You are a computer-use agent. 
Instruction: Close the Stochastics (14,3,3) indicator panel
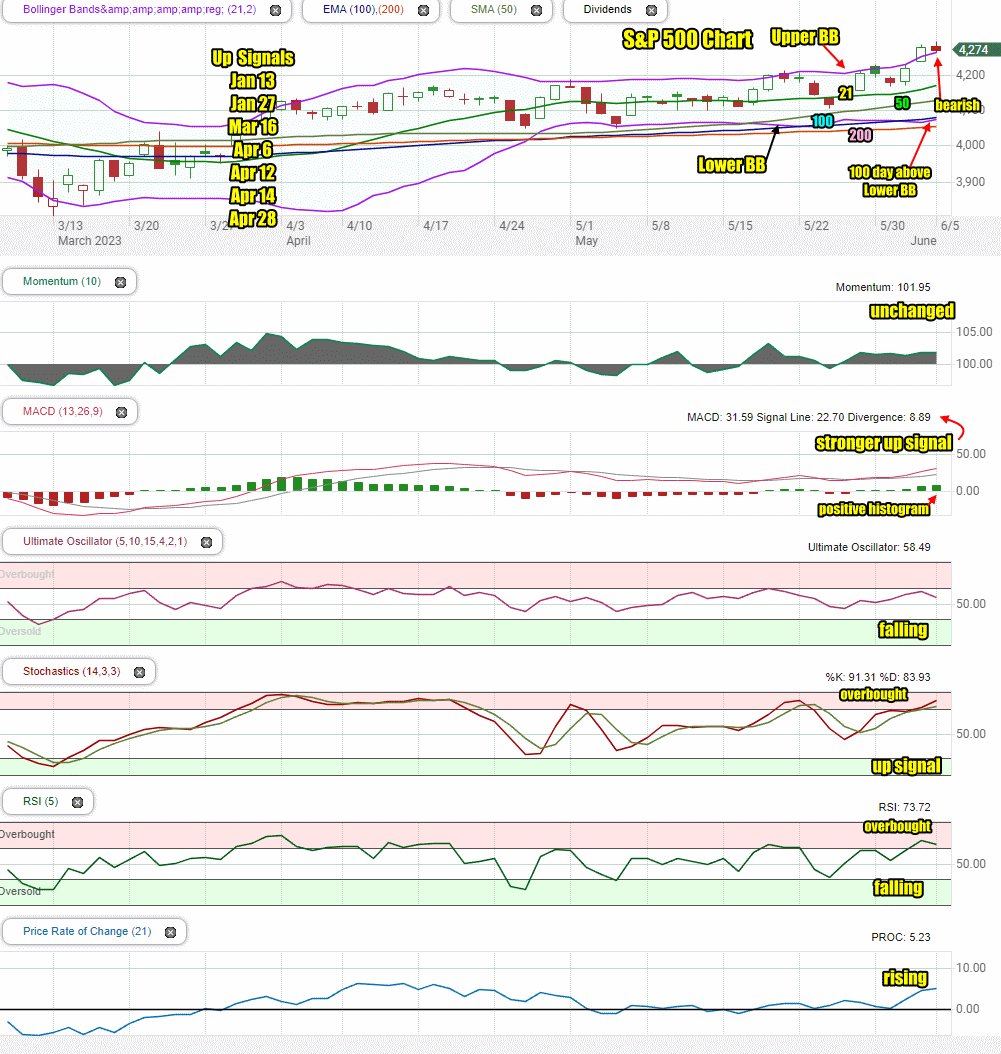[x=139, y=672]
